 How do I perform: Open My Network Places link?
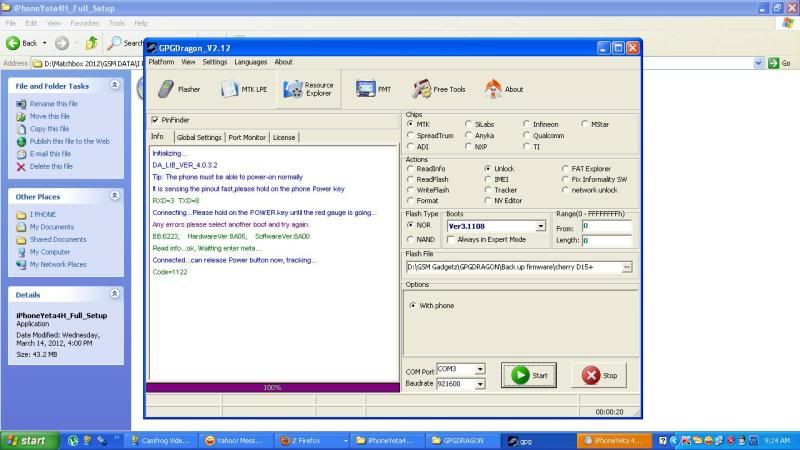(58, 265)
